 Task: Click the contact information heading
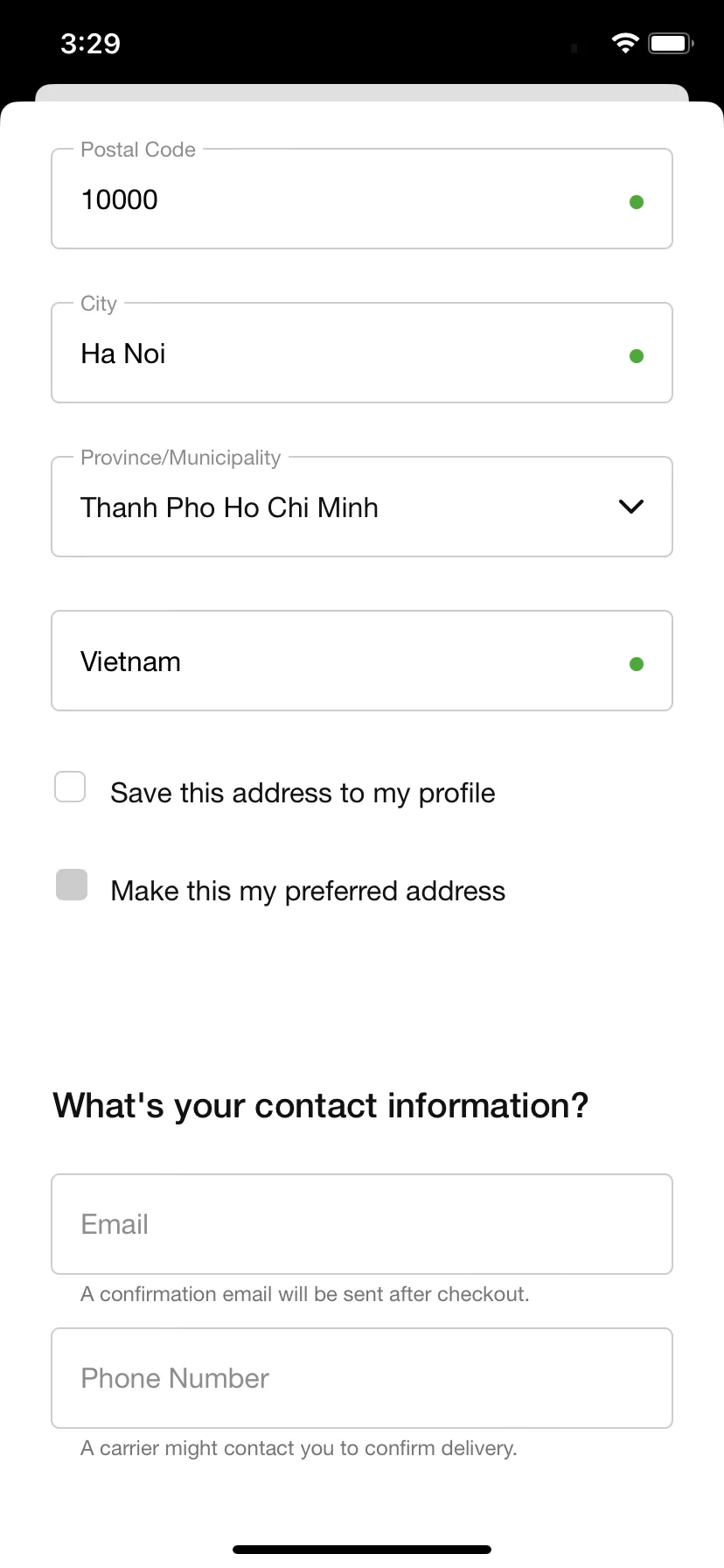[321, 1106]
